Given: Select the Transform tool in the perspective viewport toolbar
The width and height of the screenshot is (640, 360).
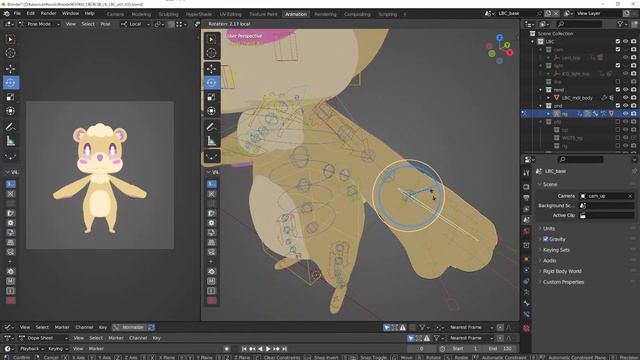Looking at the screenshot, I should coord(211,111).
